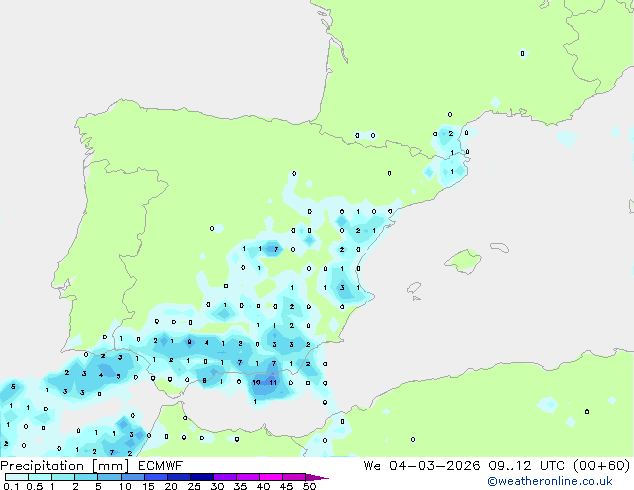Click the legend label 50
Viewport: 634px width, 490px height.
309,486
